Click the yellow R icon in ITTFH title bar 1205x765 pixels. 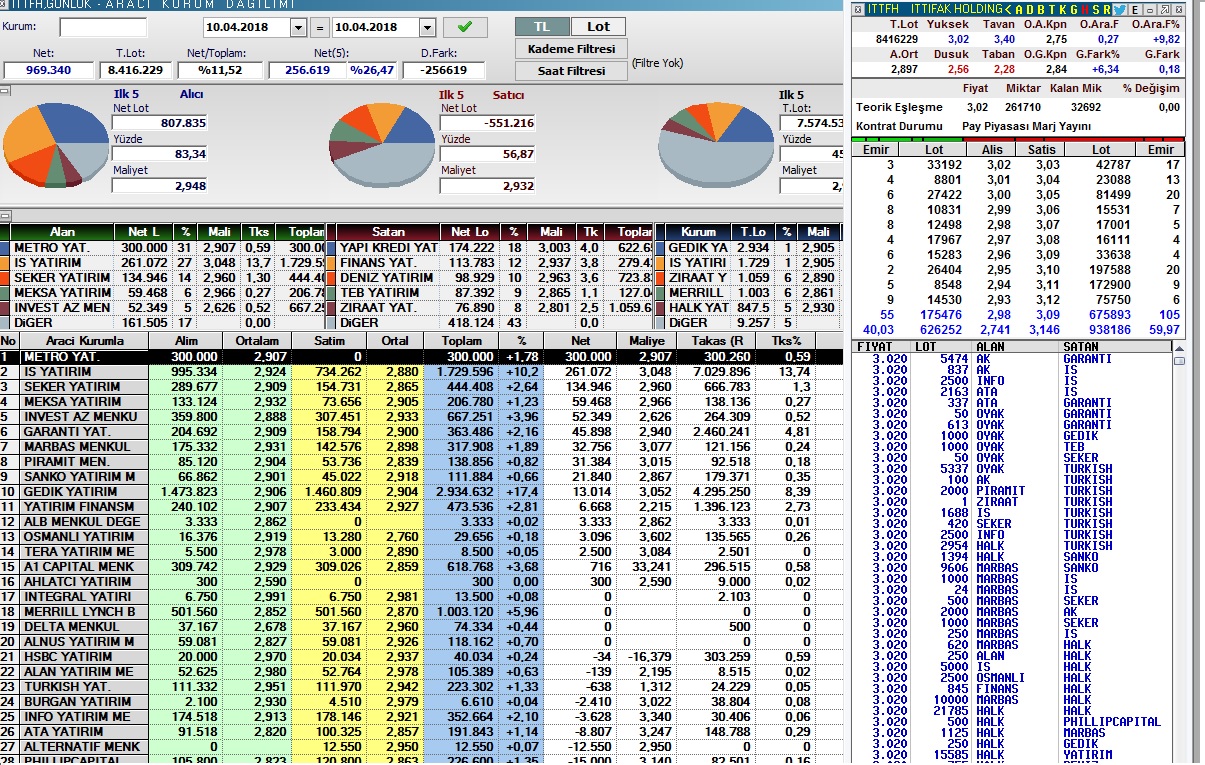pyautogui.click(x=1106, y=10)
